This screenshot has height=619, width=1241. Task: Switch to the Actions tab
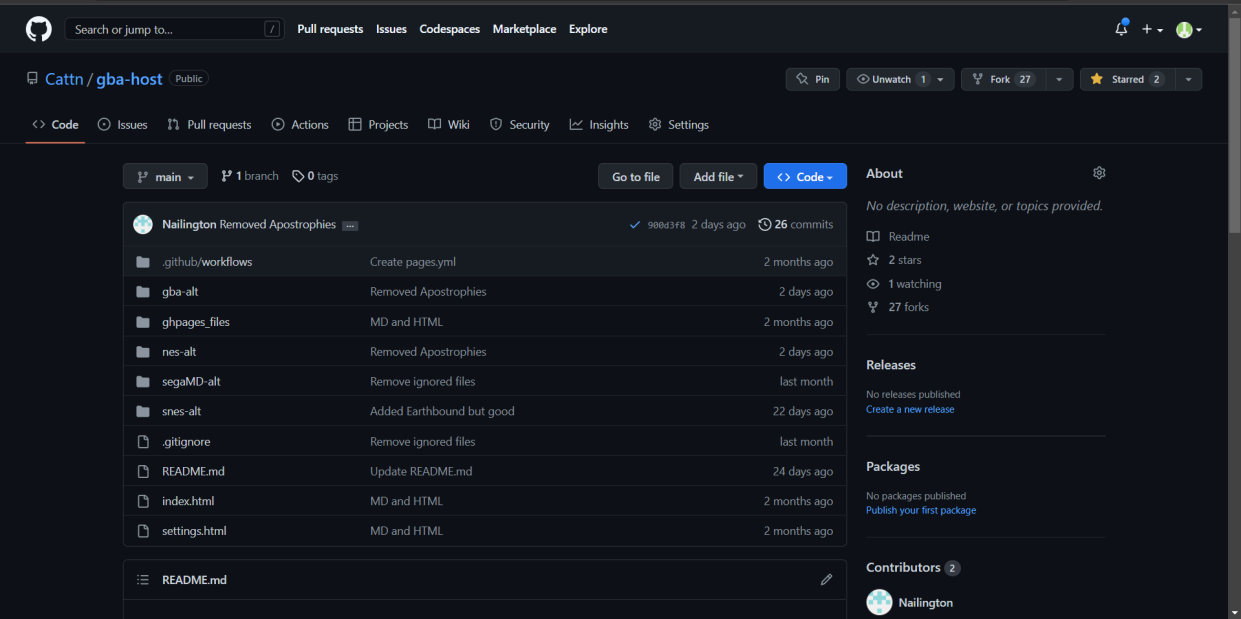tap(300, 124)
